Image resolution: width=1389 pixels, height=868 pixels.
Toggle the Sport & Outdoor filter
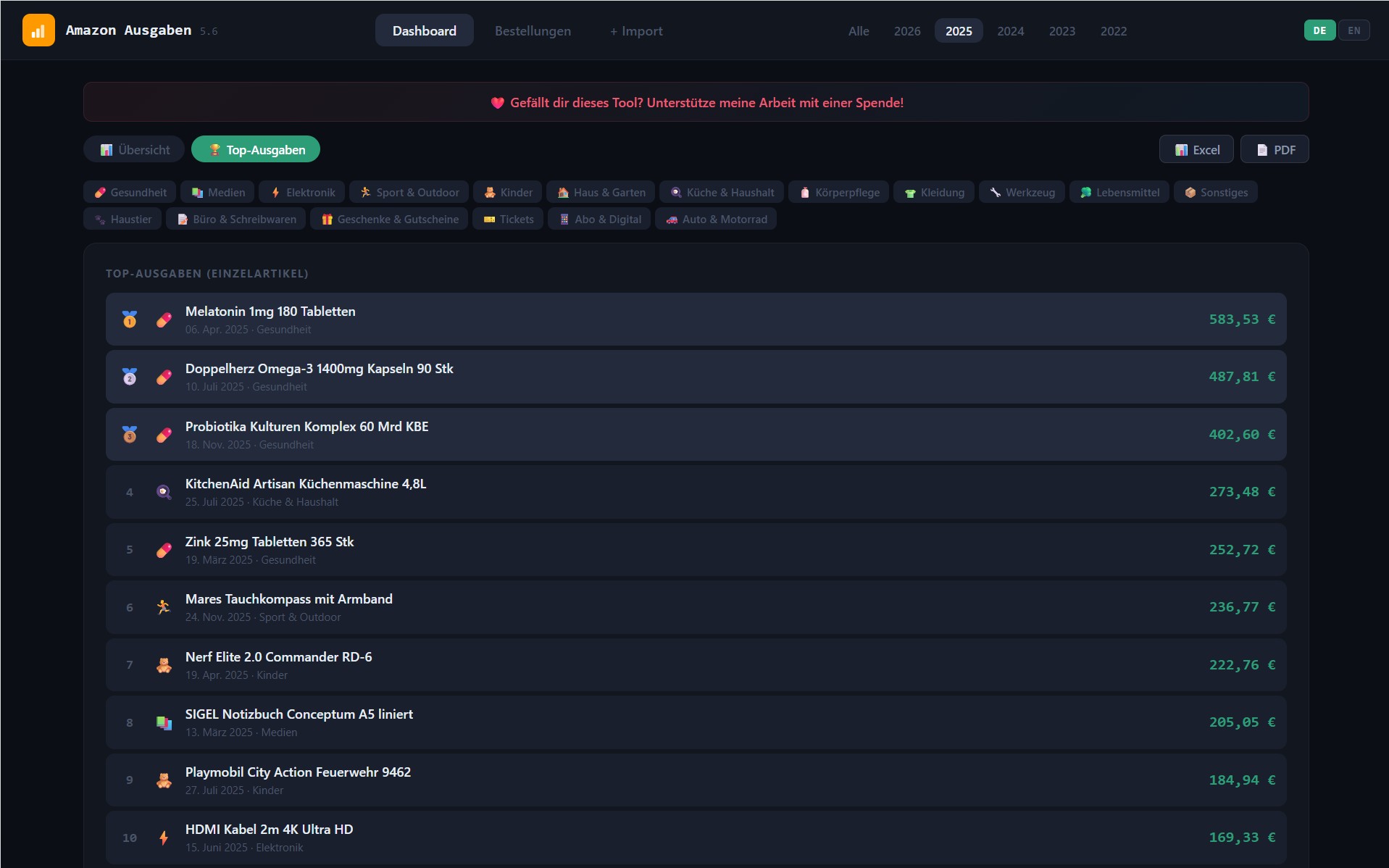pyautogui.click(x=409, y=192)
